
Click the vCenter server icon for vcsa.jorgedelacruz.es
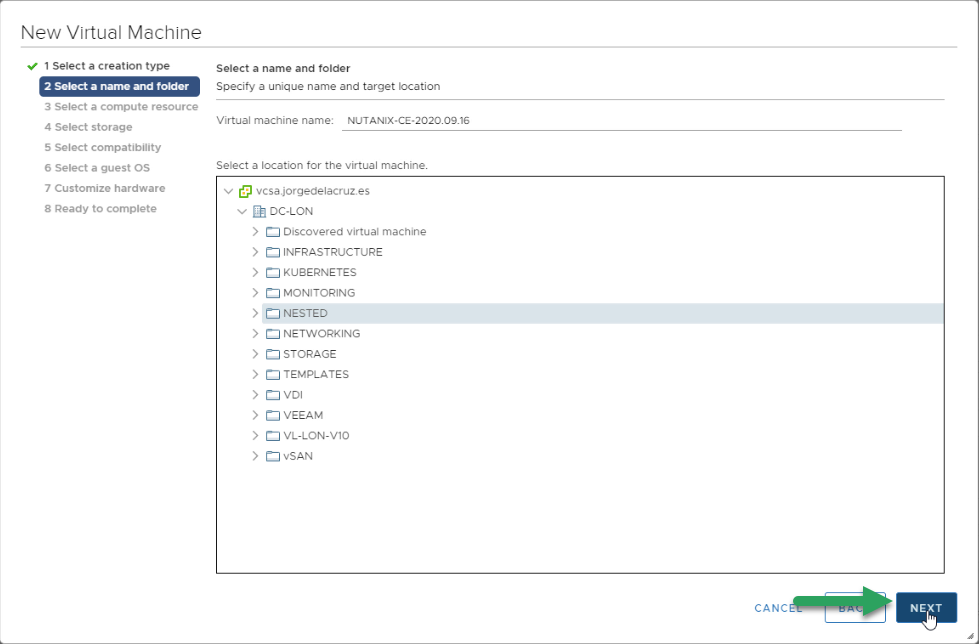(x=245, y=191)
